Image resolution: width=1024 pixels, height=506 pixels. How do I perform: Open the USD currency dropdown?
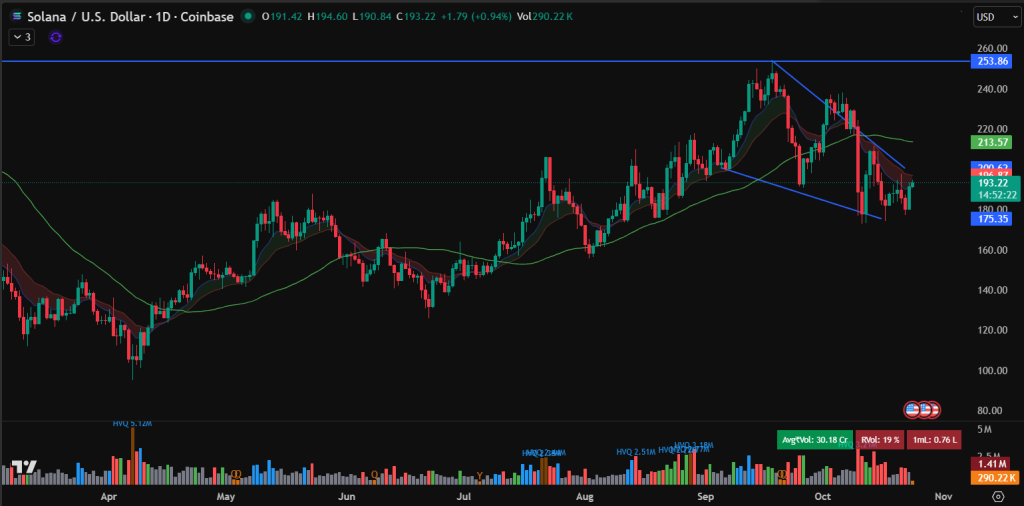[992, 16]
